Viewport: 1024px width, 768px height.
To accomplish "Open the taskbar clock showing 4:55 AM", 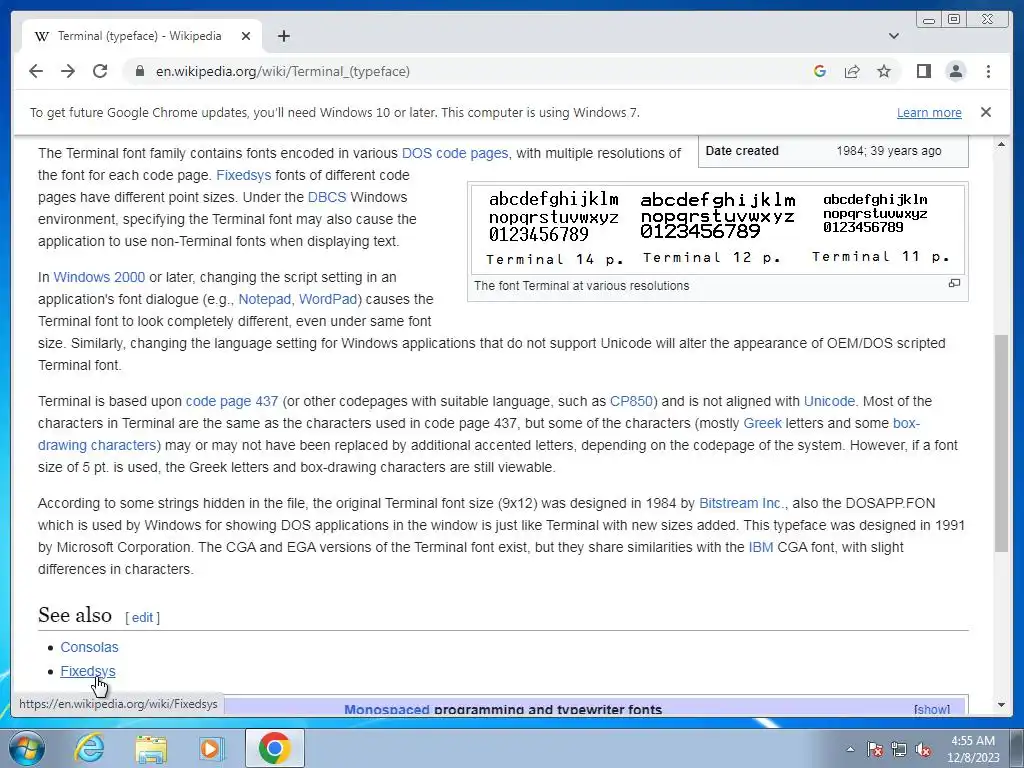I will (x=973, y=749).
